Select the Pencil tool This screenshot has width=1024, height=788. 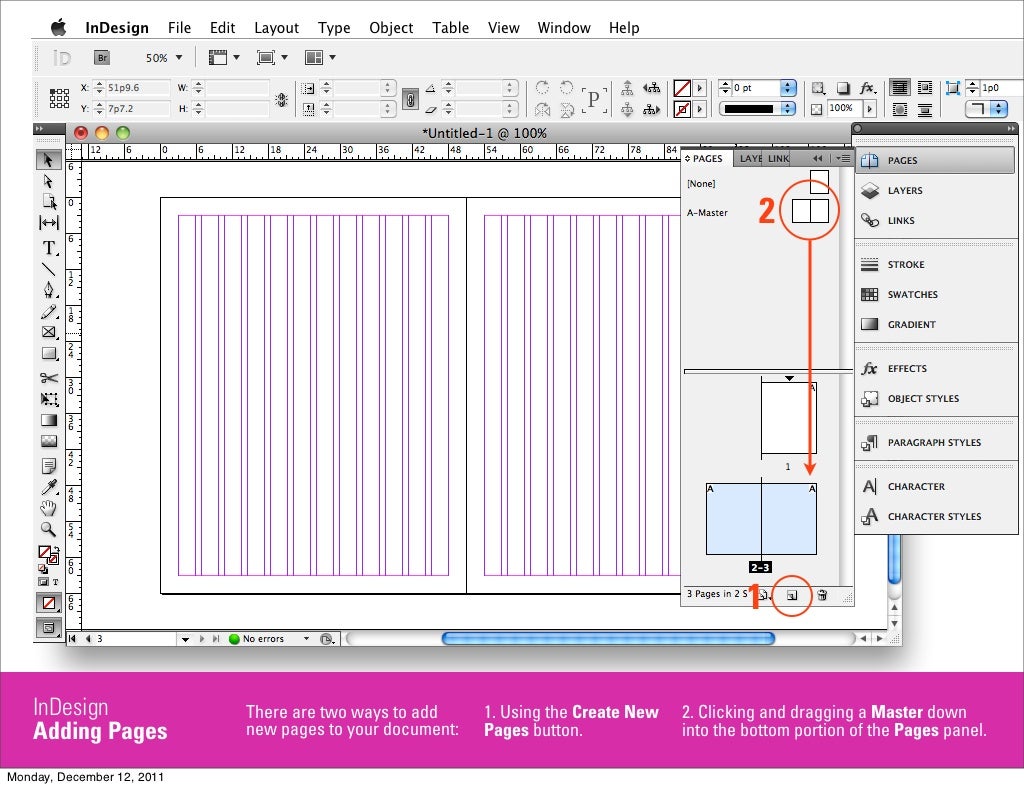48,312
